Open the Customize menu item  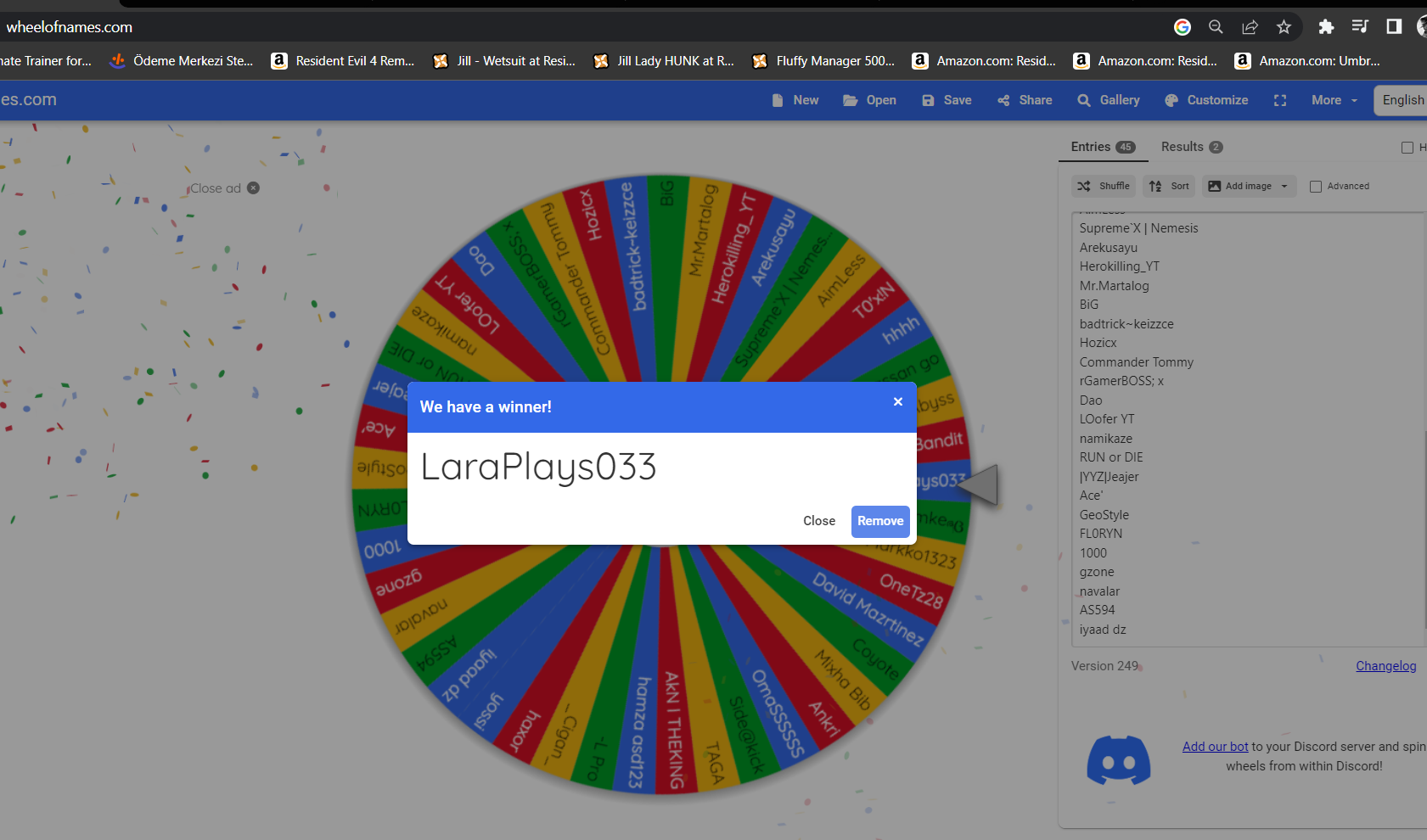1206,100
